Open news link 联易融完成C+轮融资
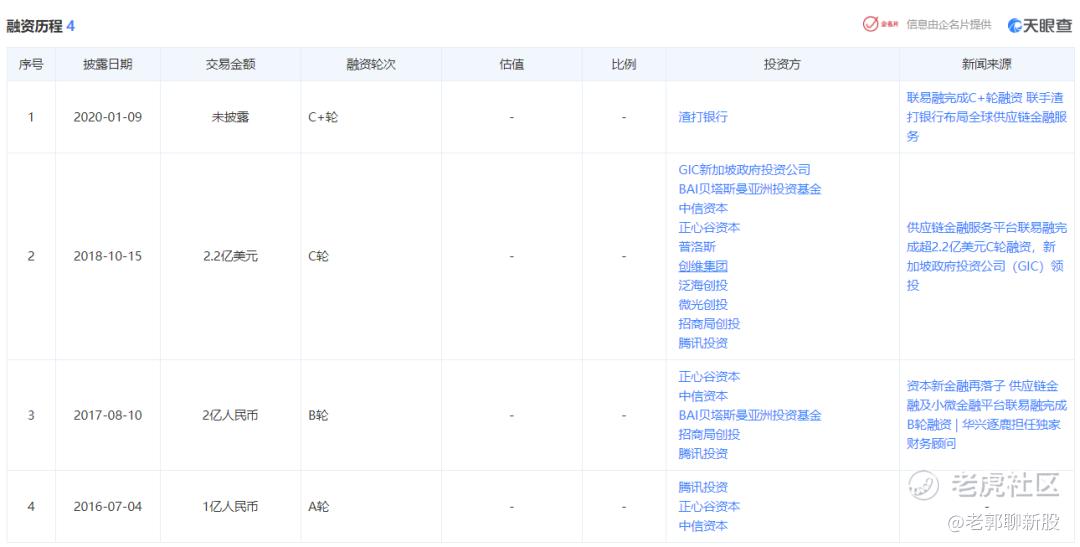This screenshot has width=1080, height=547. pyautogui.click(x=986, y=117)
